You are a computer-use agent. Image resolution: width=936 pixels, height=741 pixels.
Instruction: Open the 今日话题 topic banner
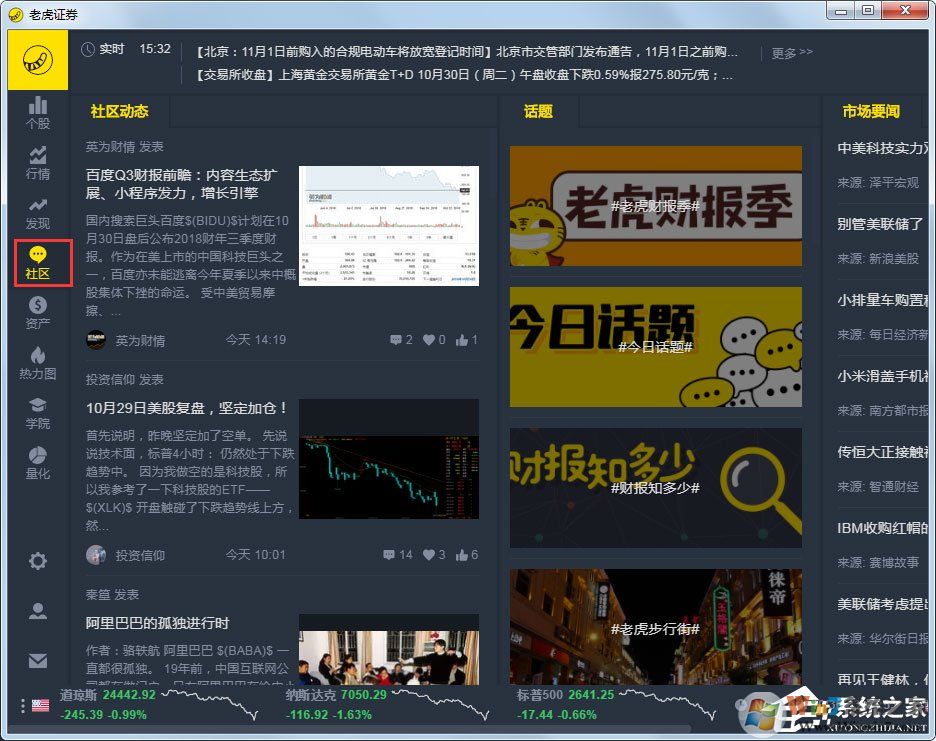pyautogui.click(x=655, y=347)
